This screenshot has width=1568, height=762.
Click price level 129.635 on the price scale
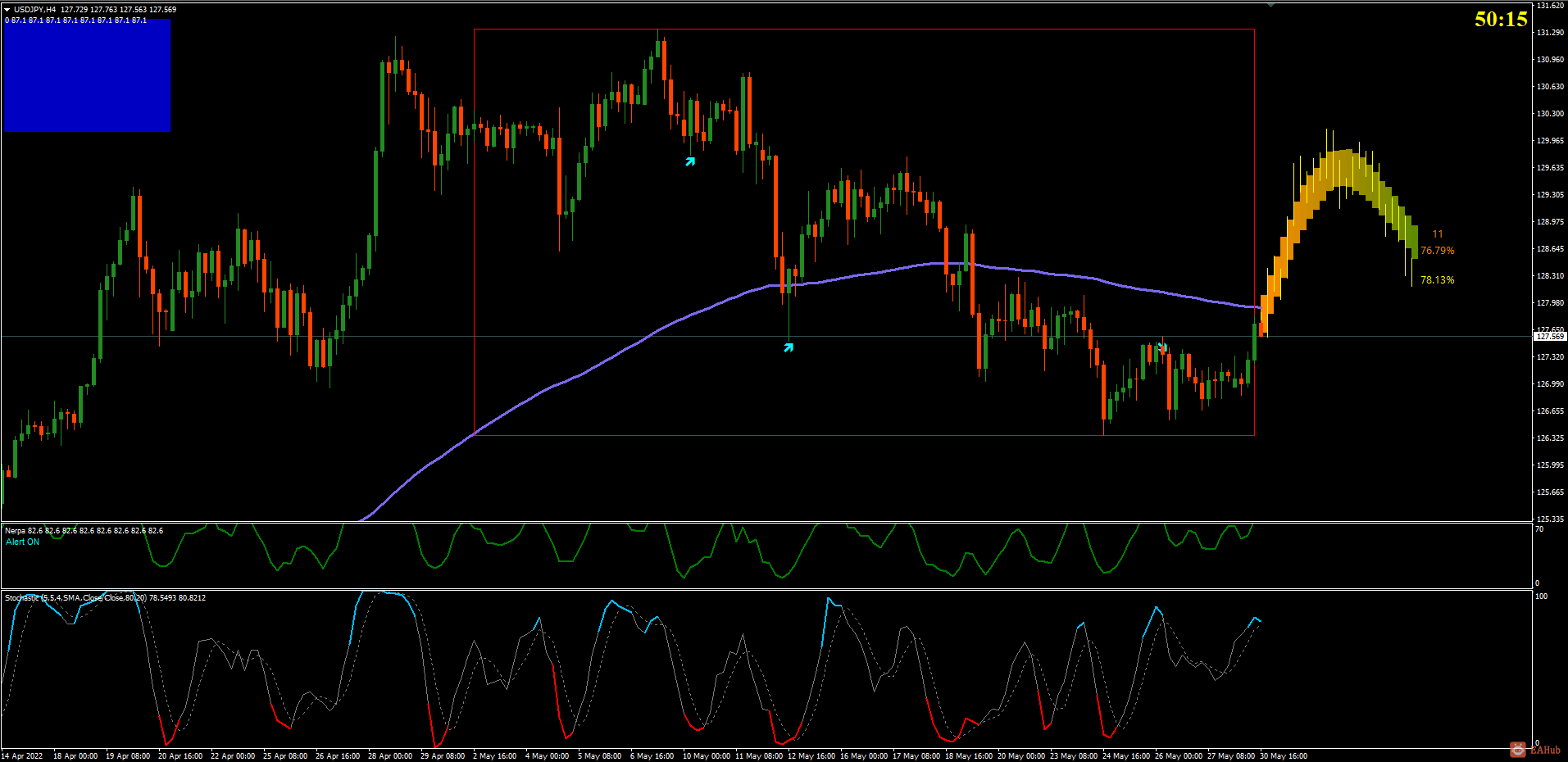(1550, 168)
